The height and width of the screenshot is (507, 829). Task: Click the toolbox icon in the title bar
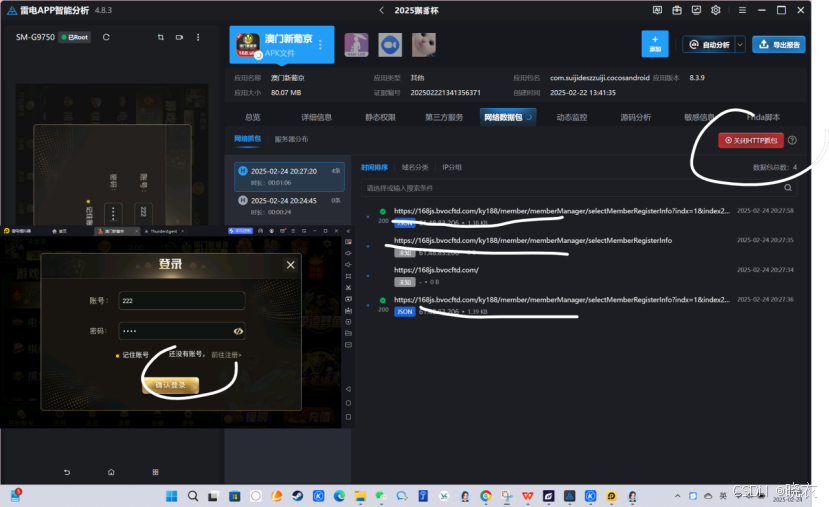pos(677,10)
